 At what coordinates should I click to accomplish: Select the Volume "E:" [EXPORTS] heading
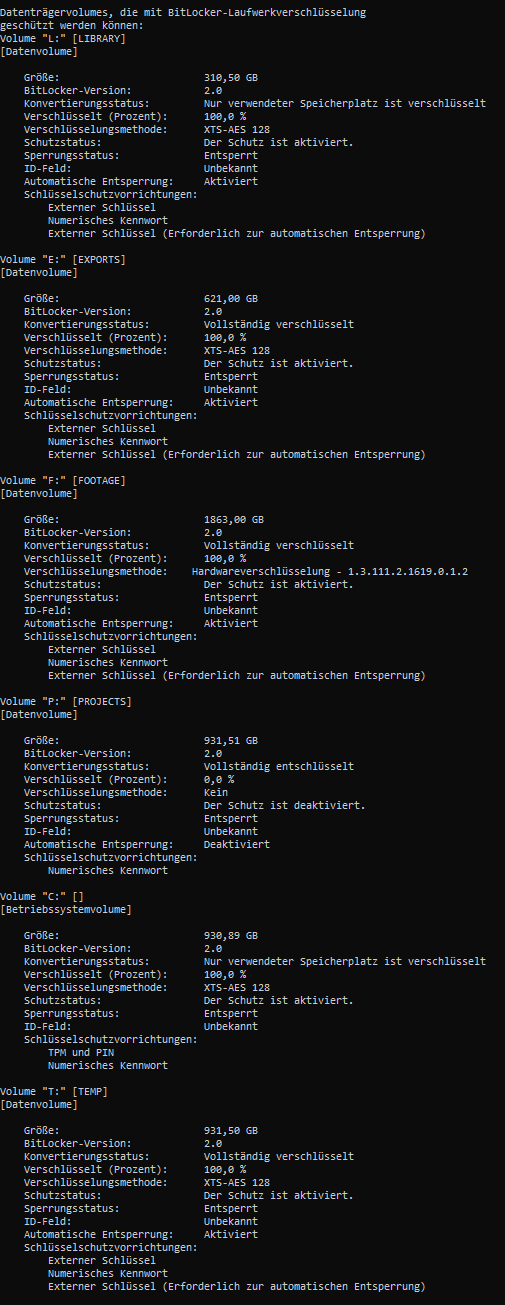(x=63, y=259)
